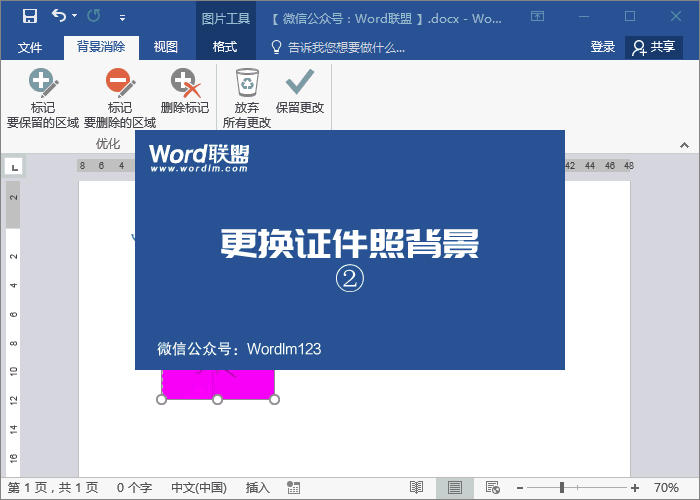Click the bottom-left picture selection handle
The image size is (700, 500).
tap(161, 400)
